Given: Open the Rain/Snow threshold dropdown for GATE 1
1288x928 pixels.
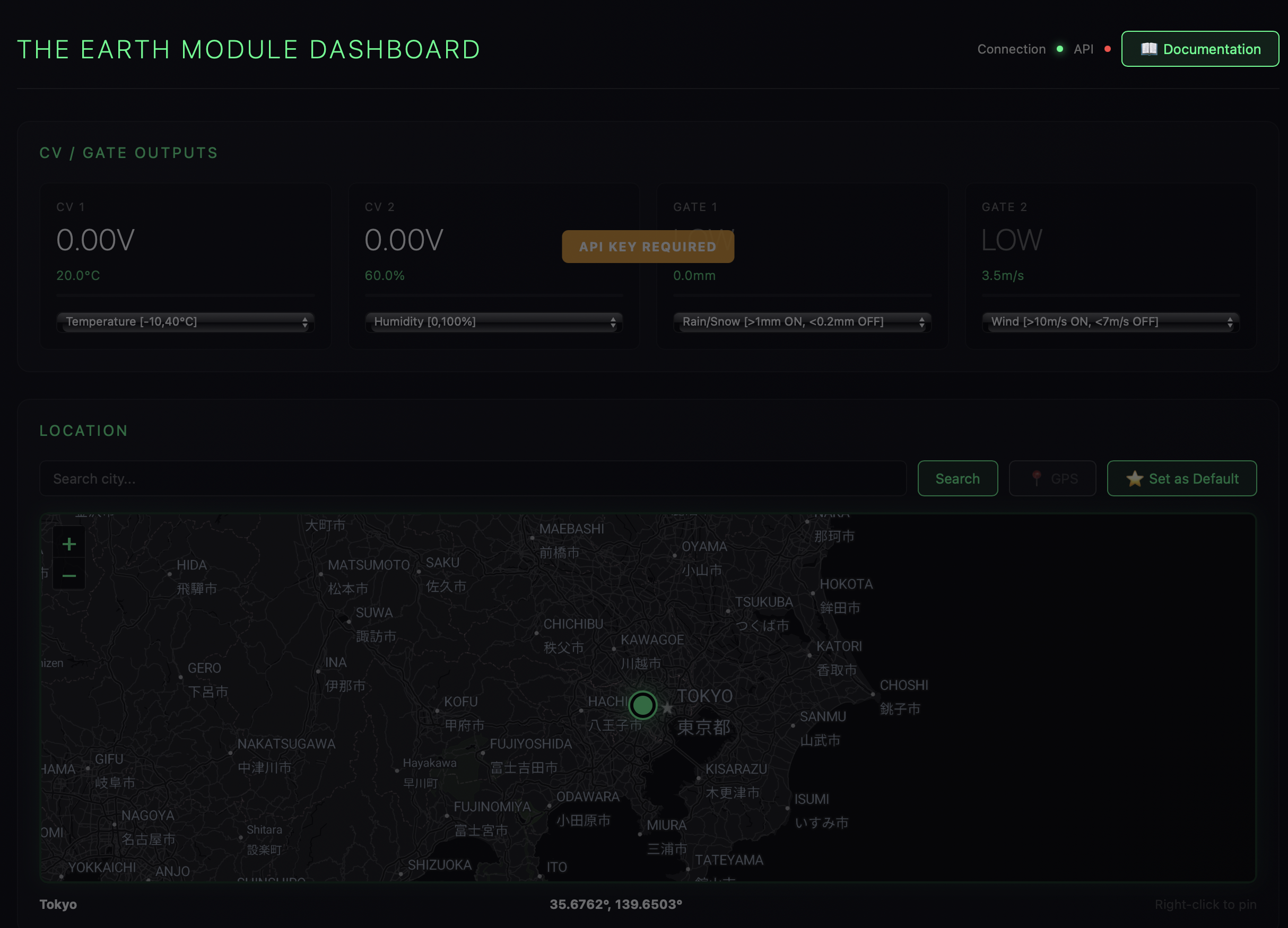Looking at the screenshot, I should tap(802, 322).
